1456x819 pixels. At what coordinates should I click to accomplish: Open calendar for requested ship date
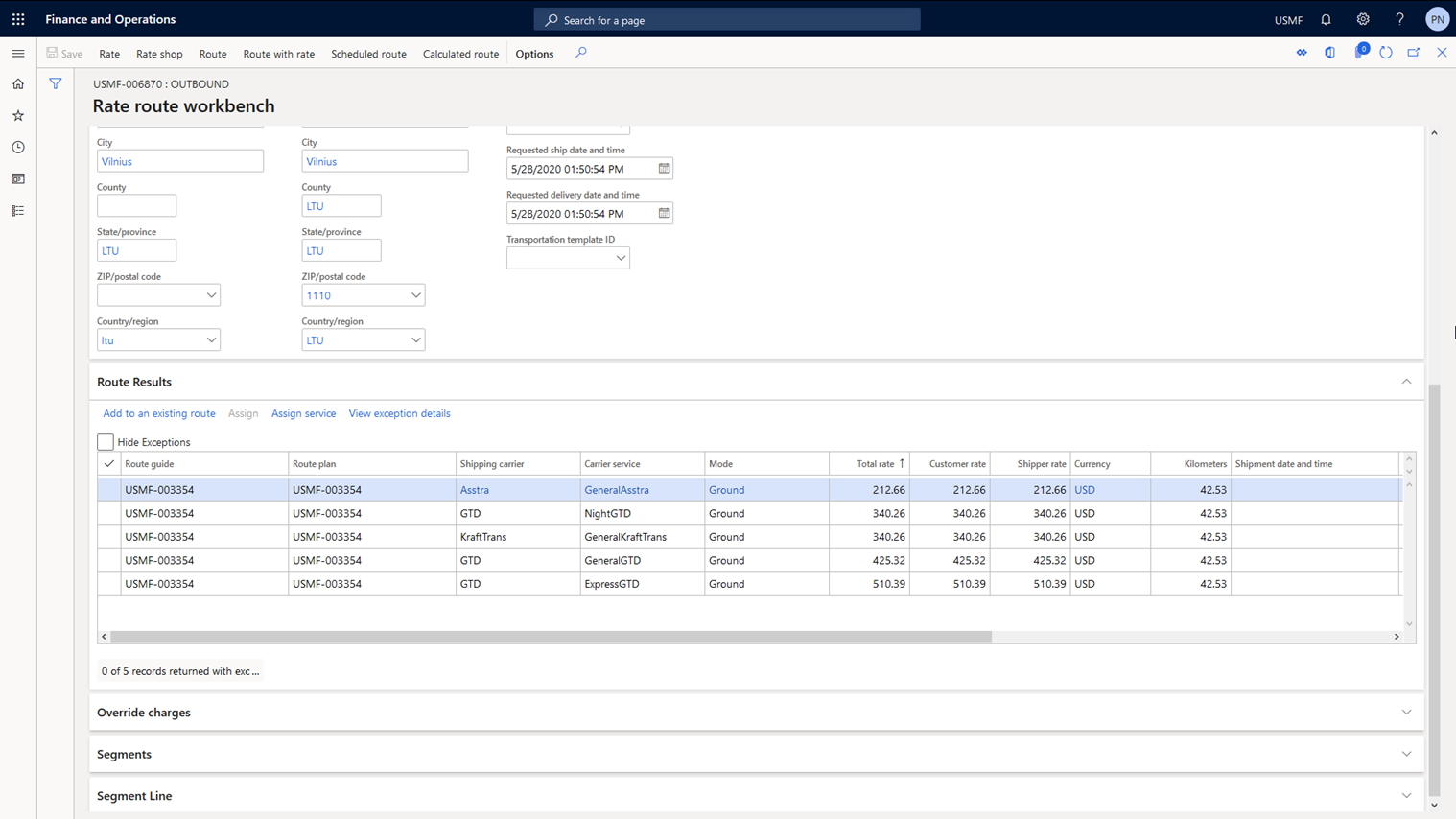point(664,169)
